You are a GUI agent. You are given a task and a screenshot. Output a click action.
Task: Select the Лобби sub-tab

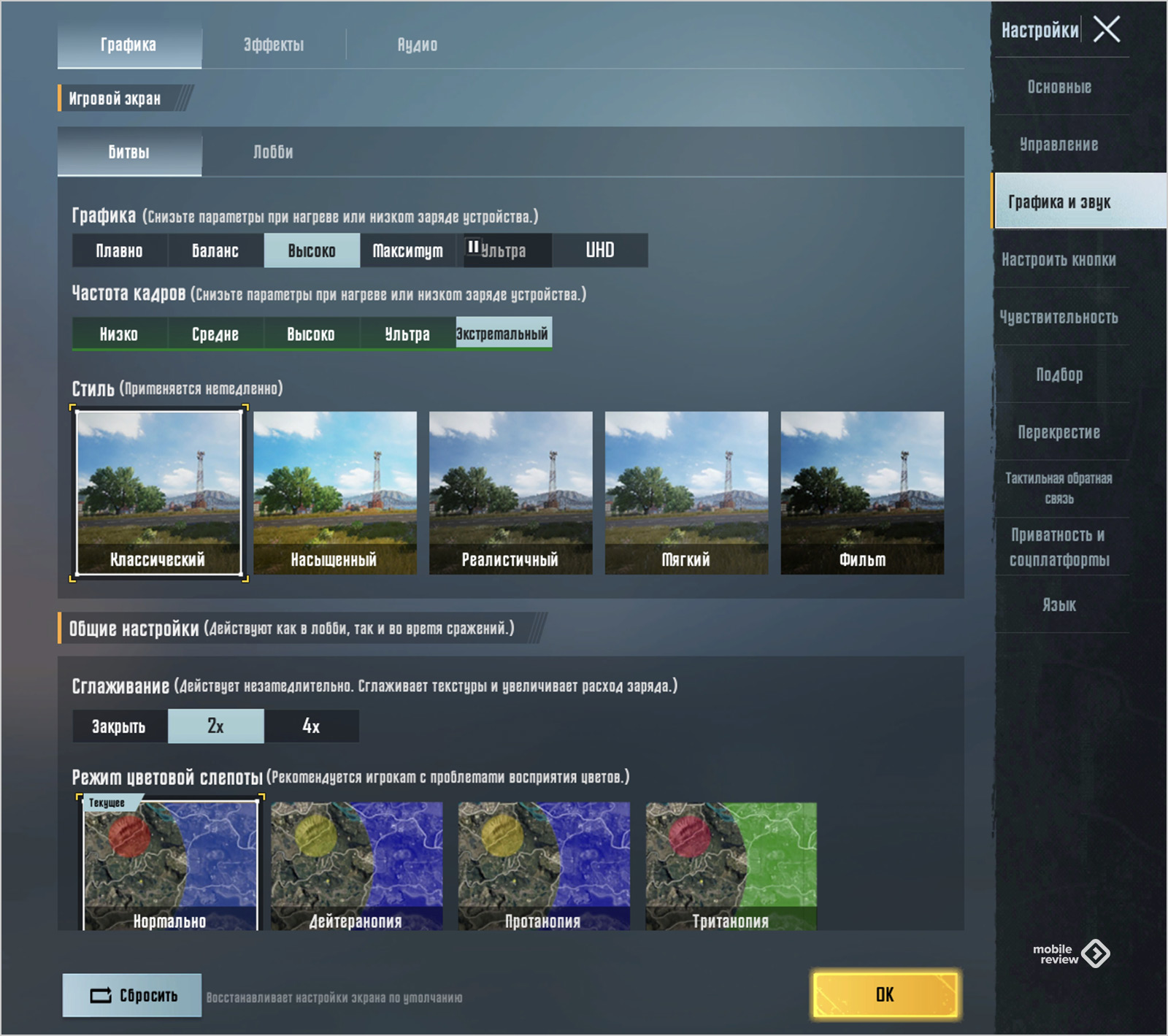[273, 152]
